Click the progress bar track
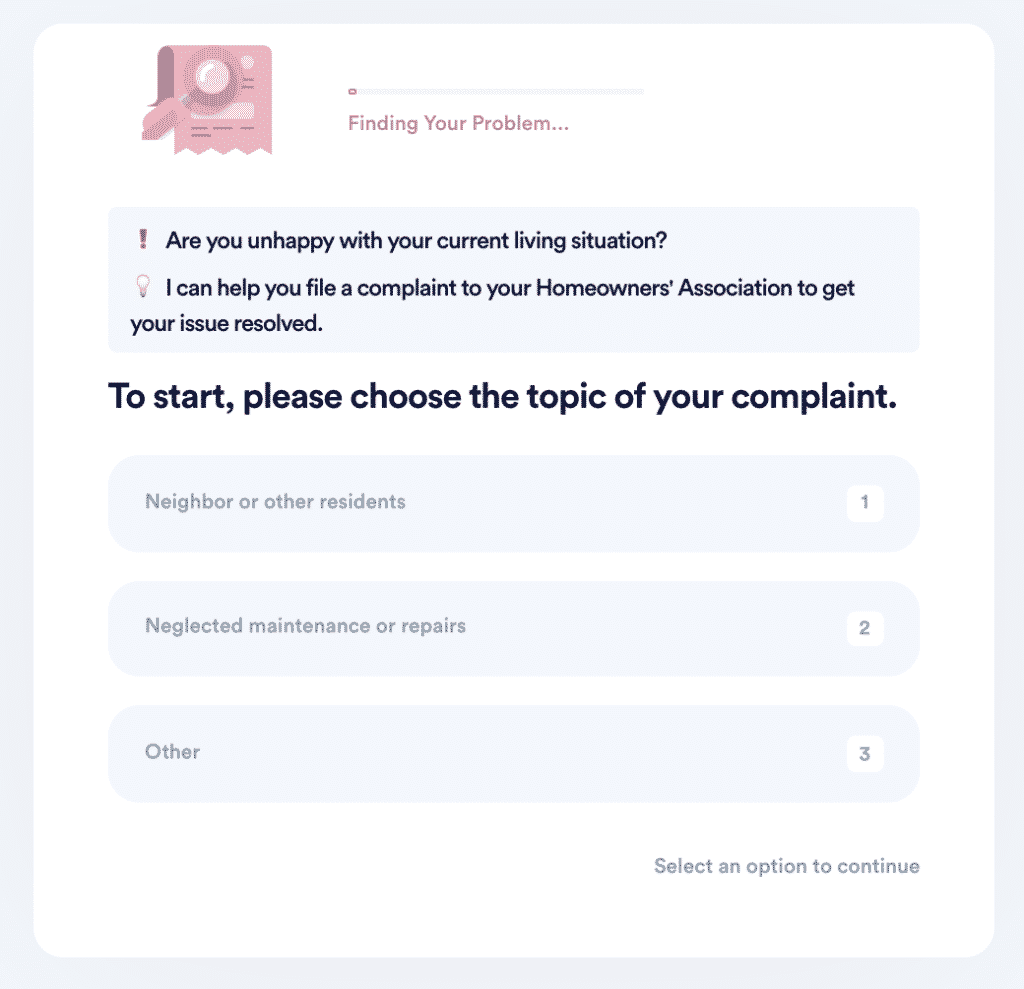1024x989 pixels. pyautogui.click(x=500, y=92)
